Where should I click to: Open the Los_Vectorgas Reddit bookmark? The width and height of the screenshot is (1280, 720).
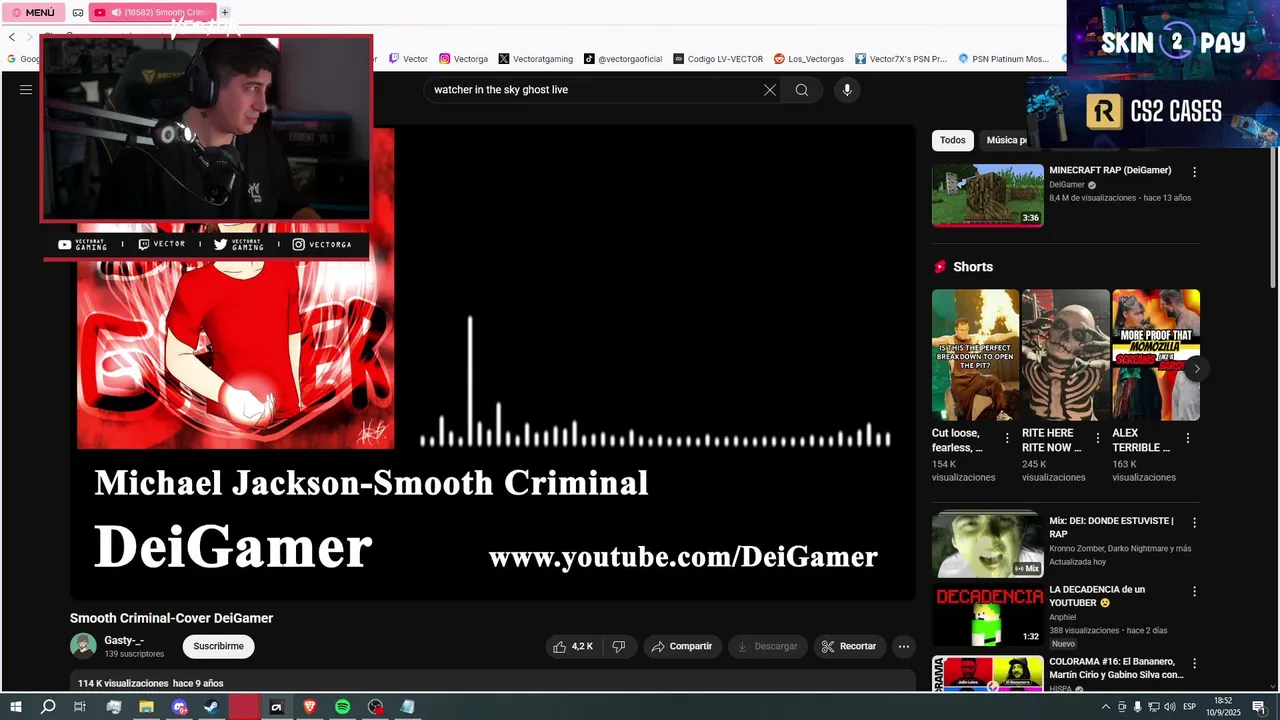[809, 59]
